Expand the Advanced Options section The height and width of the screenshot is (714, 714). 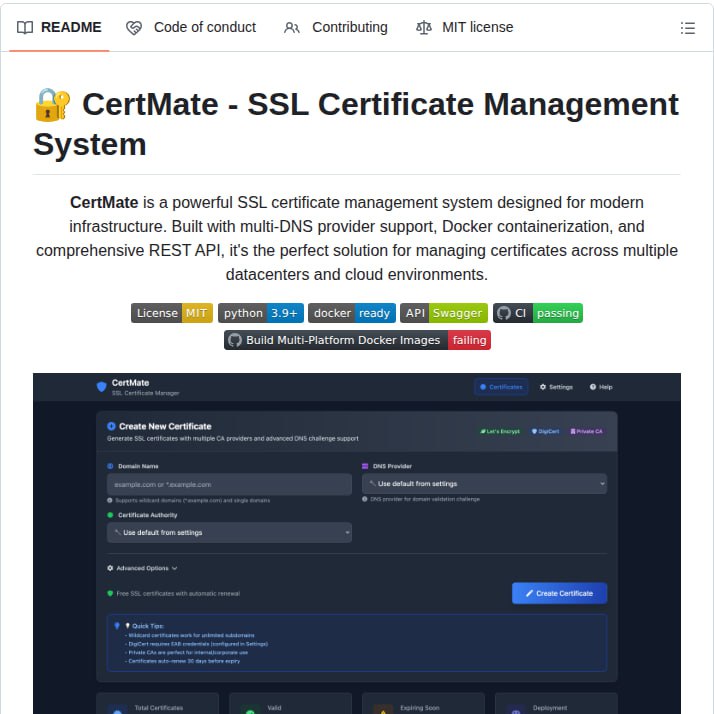coord(142,568)
